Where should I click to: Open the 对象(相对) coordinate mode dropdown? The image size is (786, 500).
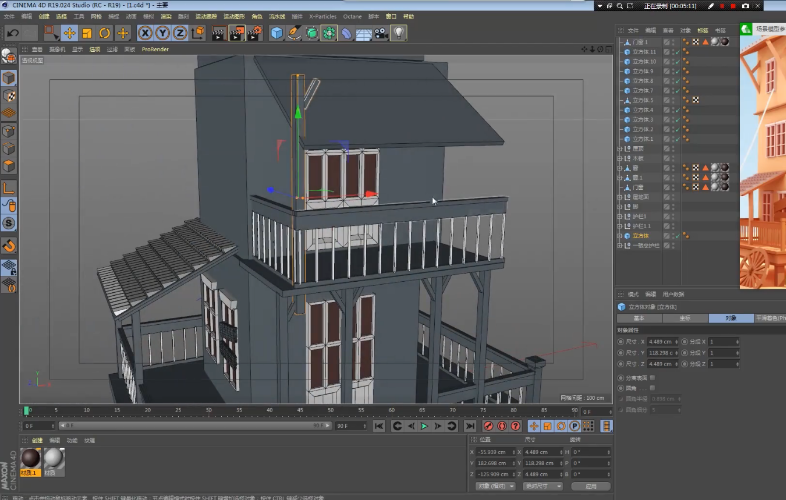coord(495,486)
